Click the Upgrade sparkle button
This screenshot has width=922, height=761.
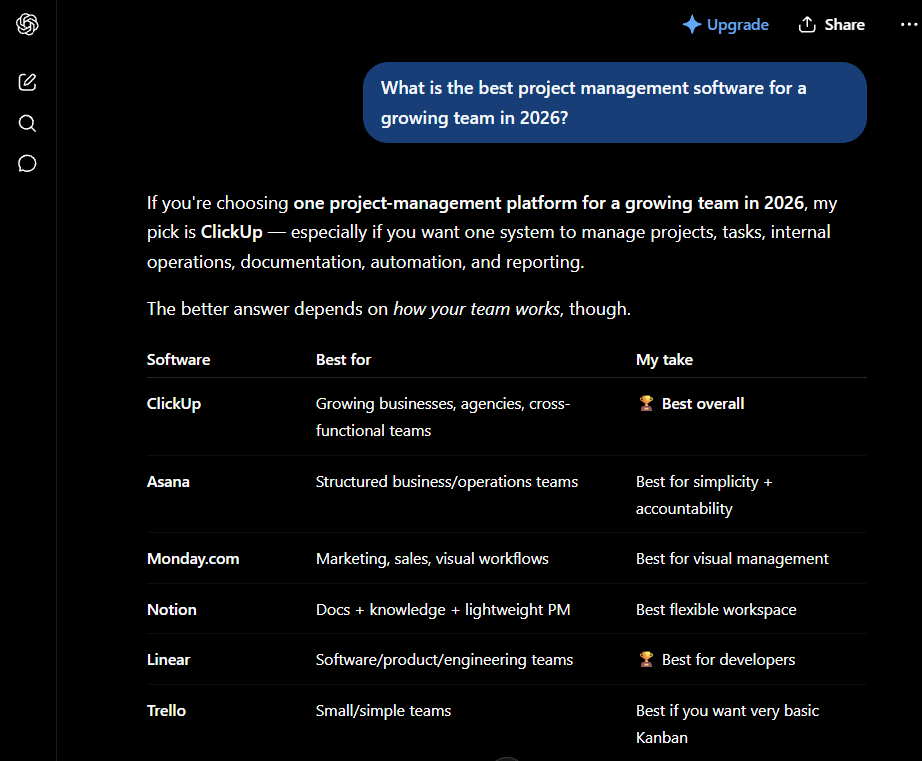coord(725,25)
